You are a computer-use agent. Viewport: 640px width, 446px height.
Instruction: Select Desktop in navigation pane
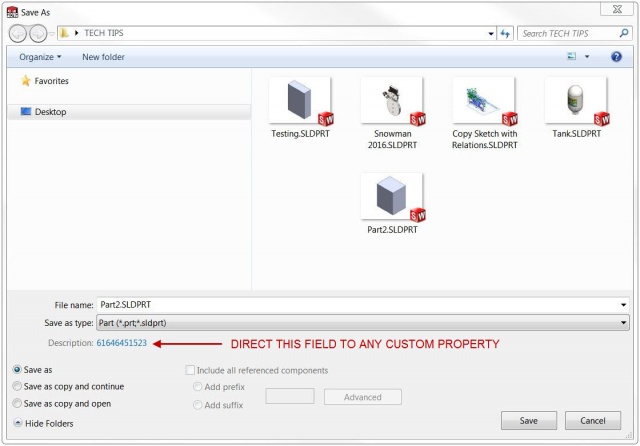(x=129, y=112)
